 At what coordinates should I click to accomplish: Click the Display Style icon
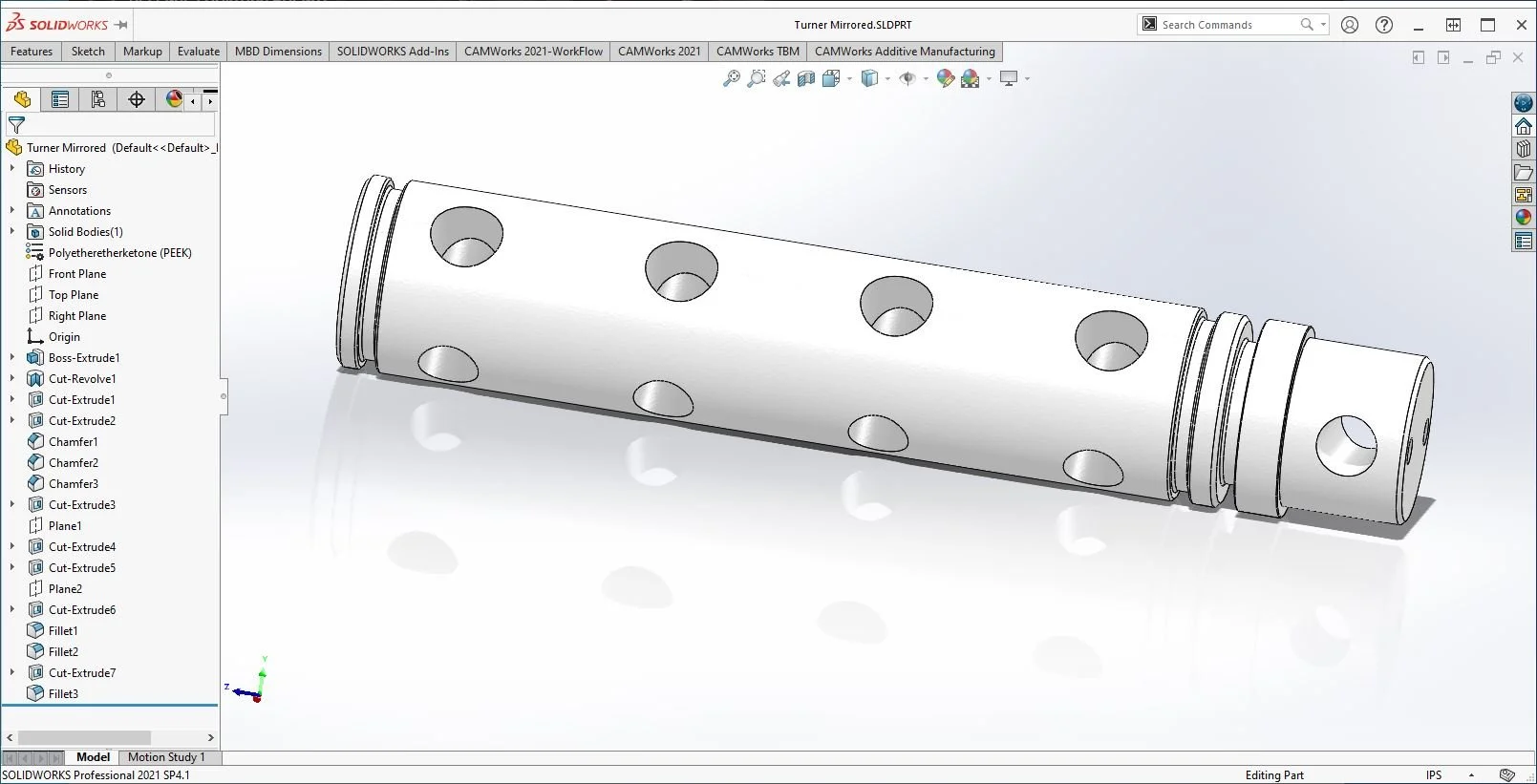pyautogui.click(x=869, y=78)
